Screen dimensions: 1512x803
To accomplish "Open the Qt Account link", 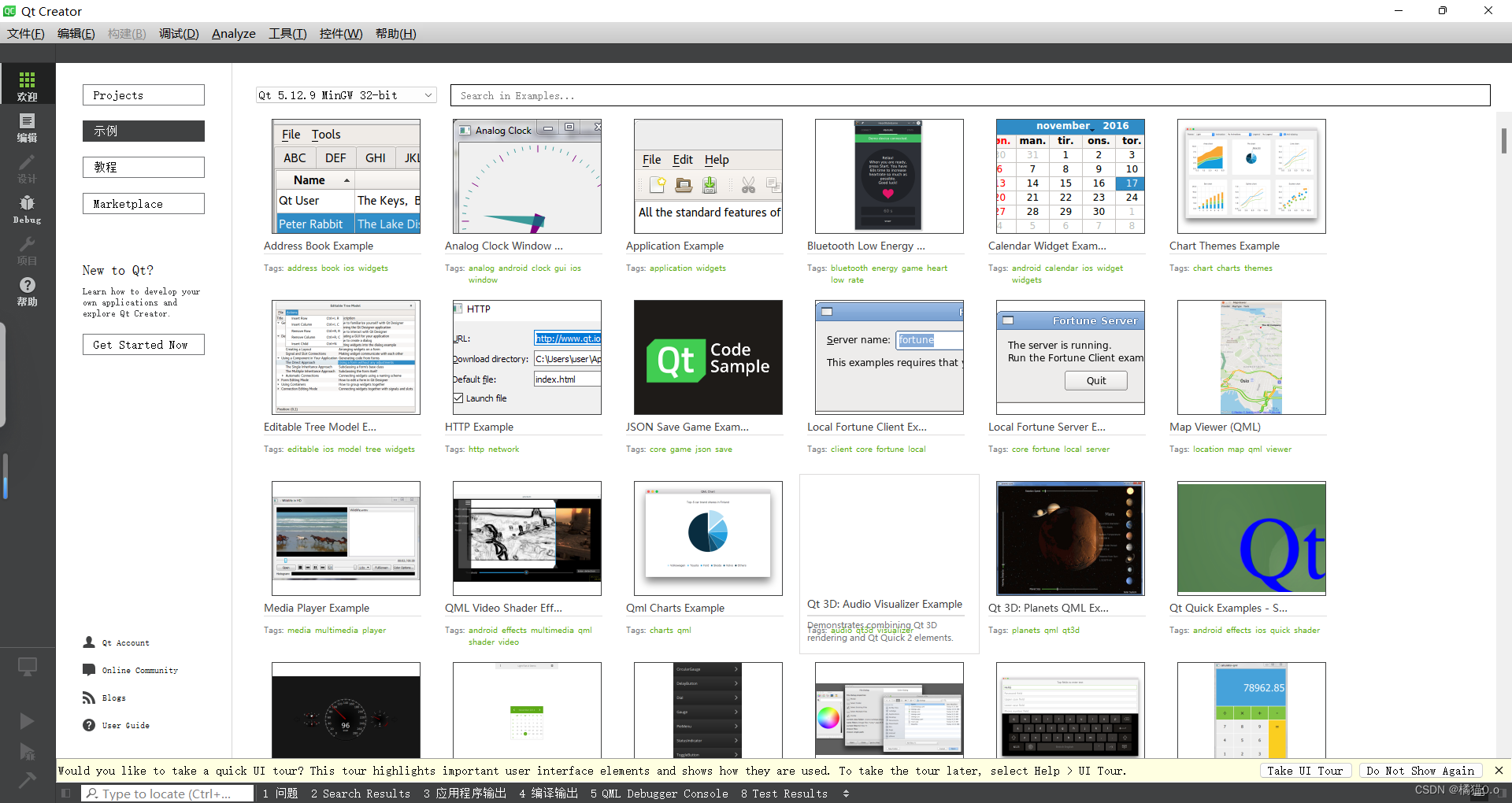I will (x=125, y=643).
